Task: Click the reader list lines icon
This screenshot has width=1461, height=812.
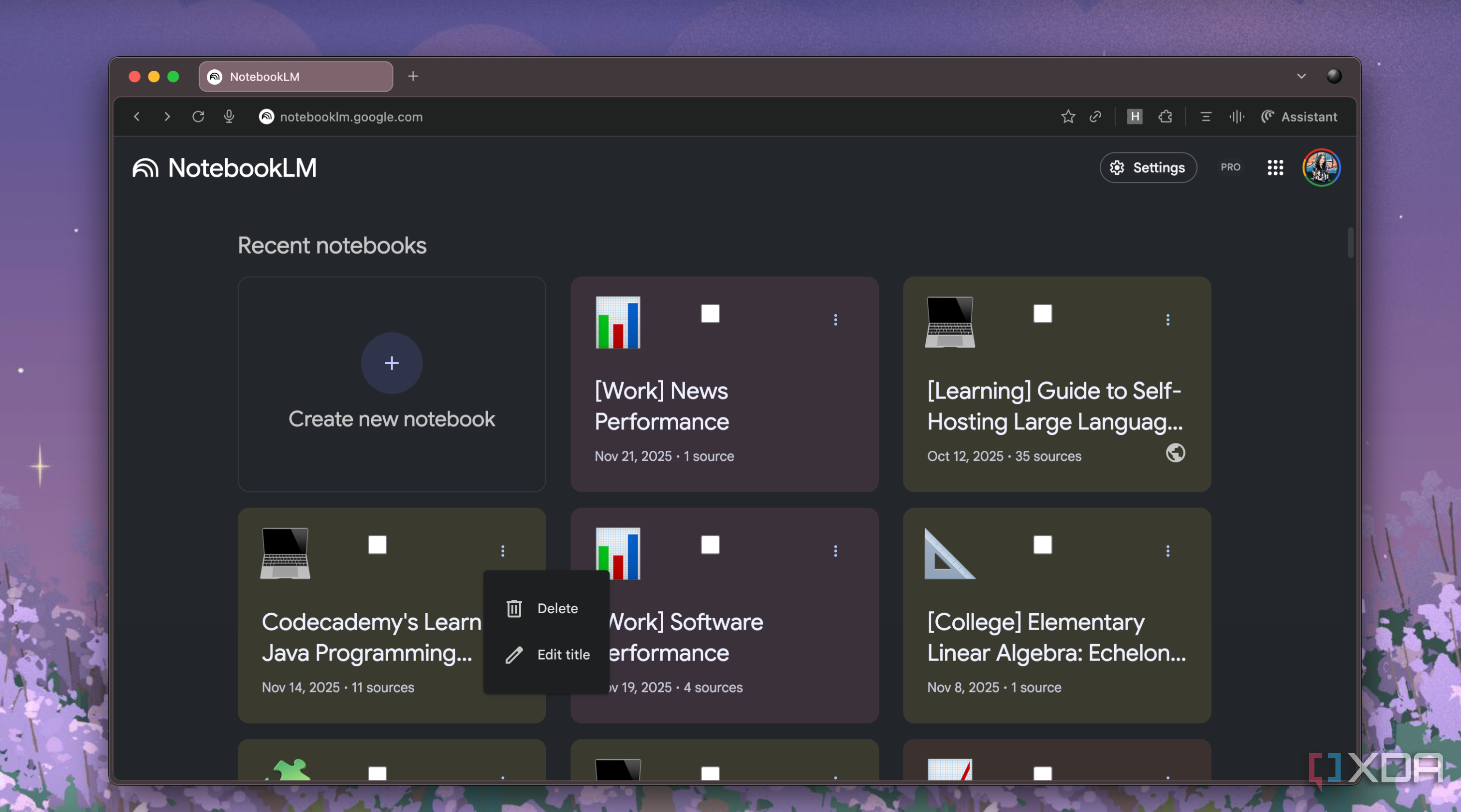Action: (x=1206, y=117)
